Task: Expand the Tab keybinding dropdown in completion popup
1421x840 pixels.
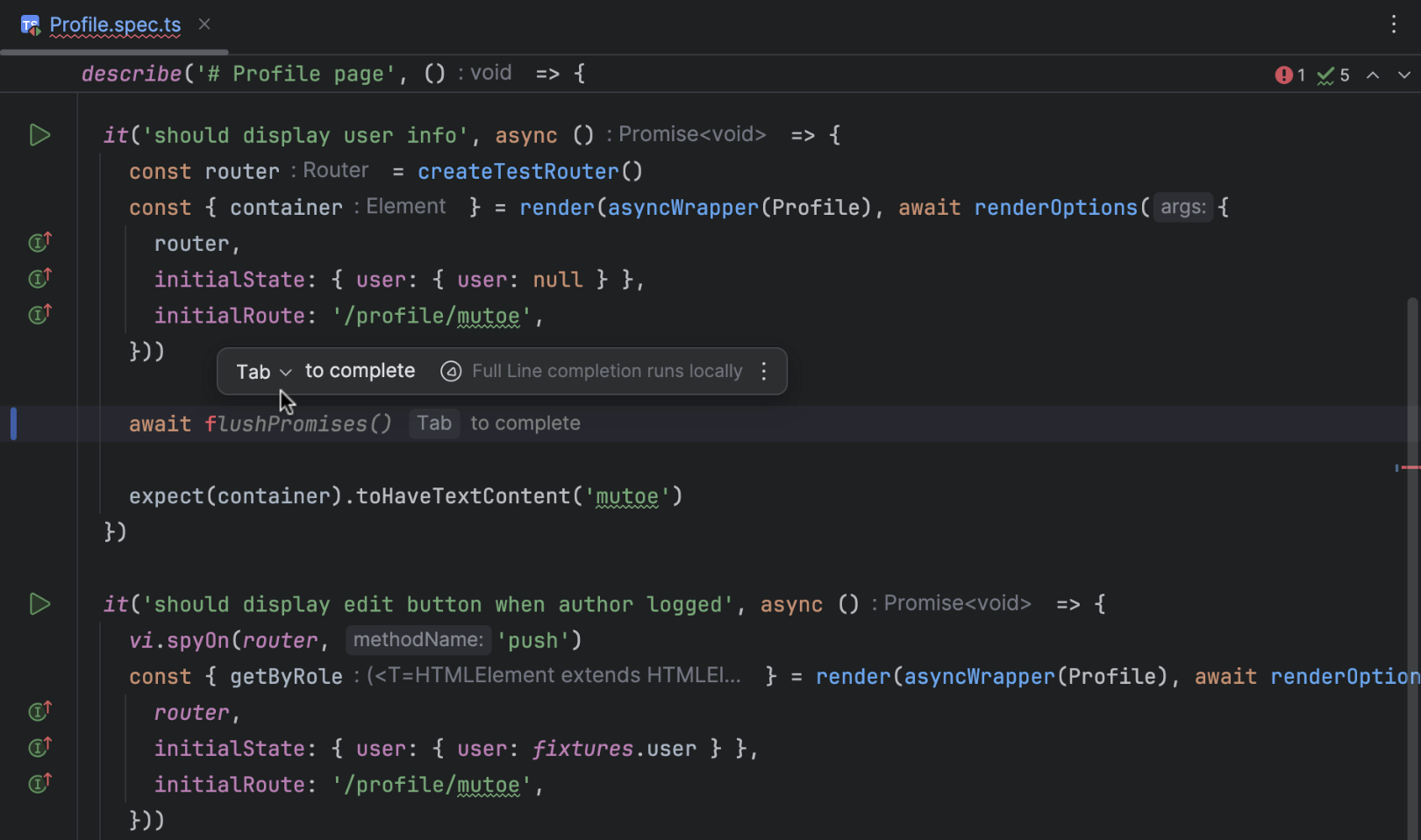Action: point(286,371)
